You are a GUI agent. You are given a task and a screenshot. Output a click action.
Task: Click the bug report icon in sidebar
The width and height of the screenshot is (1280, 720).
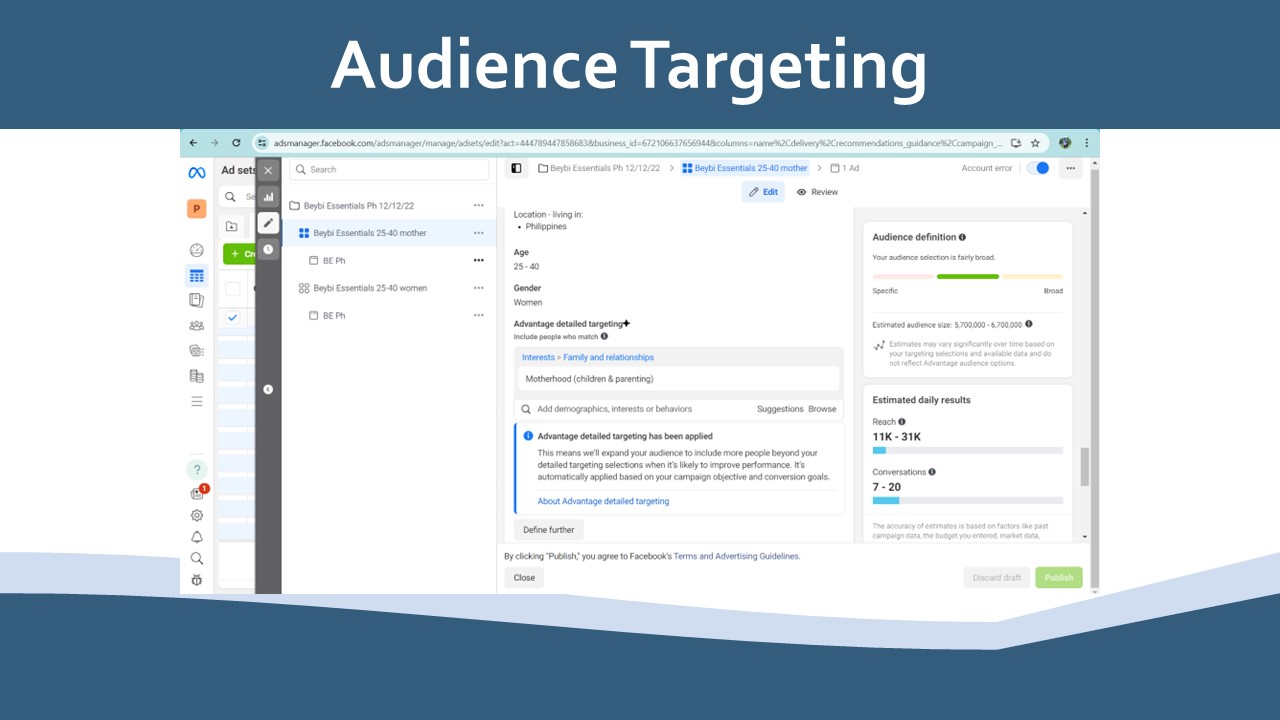(197, 580)
